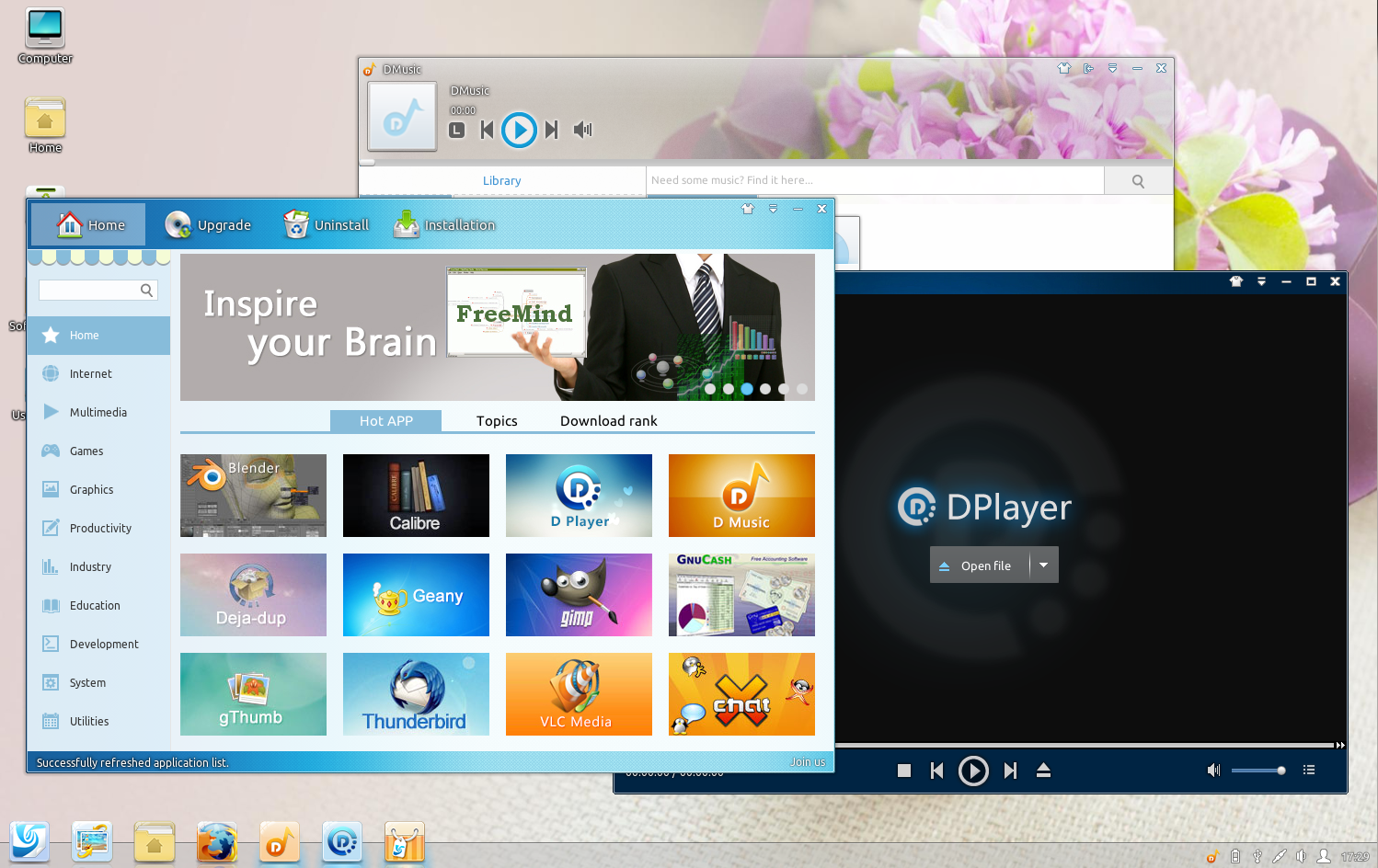Viewport: 1378px width, 868px height.
Task: Click the Join us link
Action: [x=807, y=761]
